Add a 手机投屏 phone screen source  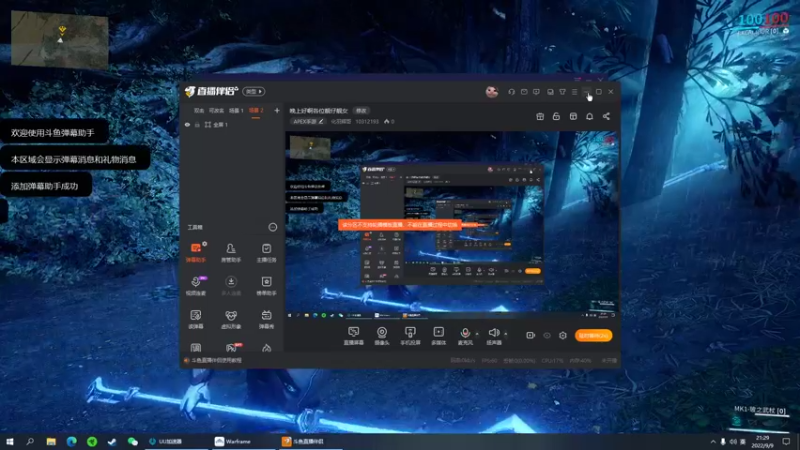(410, 336)
